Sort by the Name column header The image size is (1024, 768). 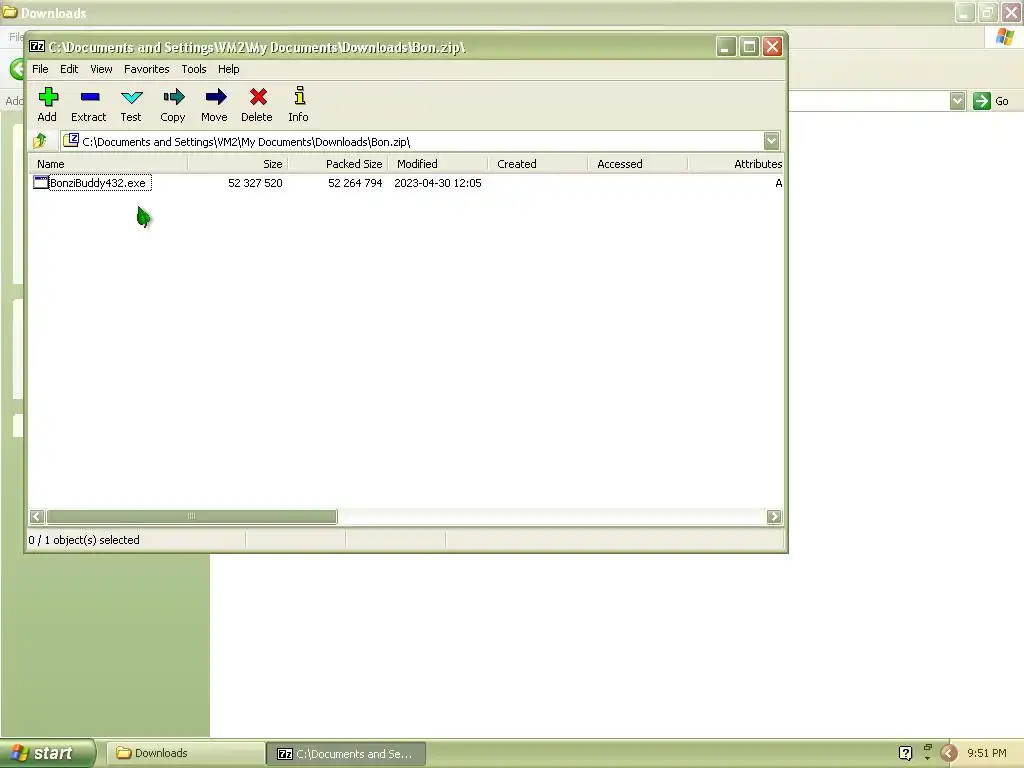click(x=108, y=164)
